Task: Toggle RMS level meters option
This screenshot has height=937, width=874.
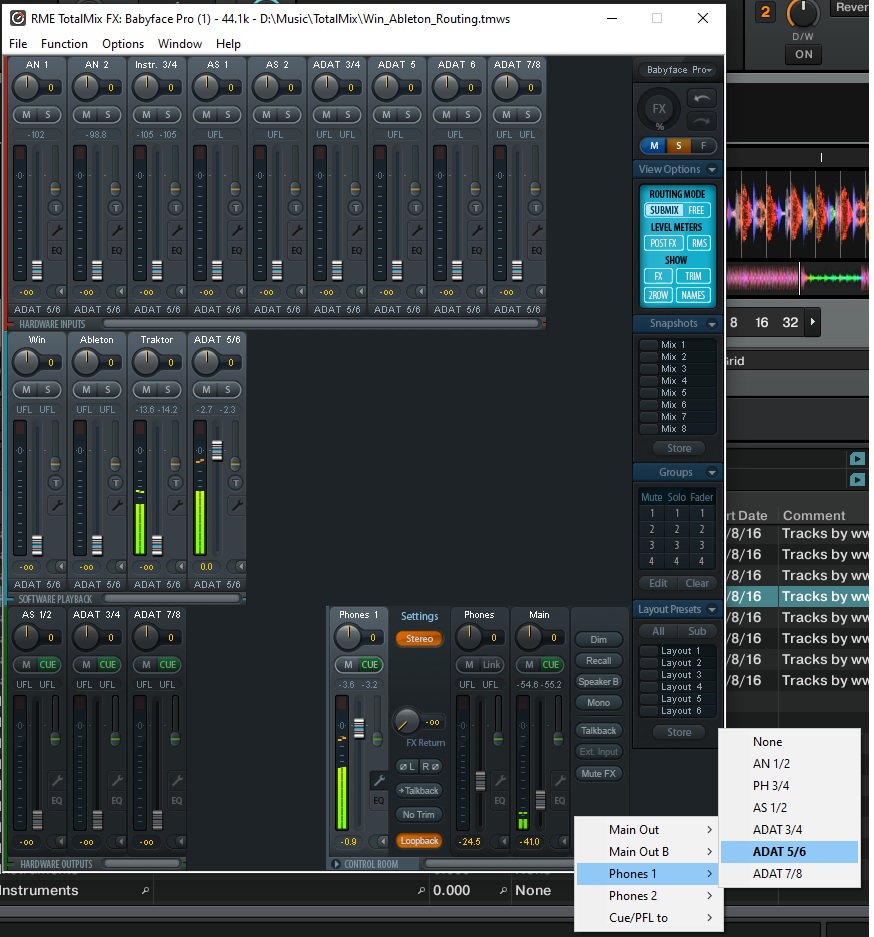Action: point(699,243)
